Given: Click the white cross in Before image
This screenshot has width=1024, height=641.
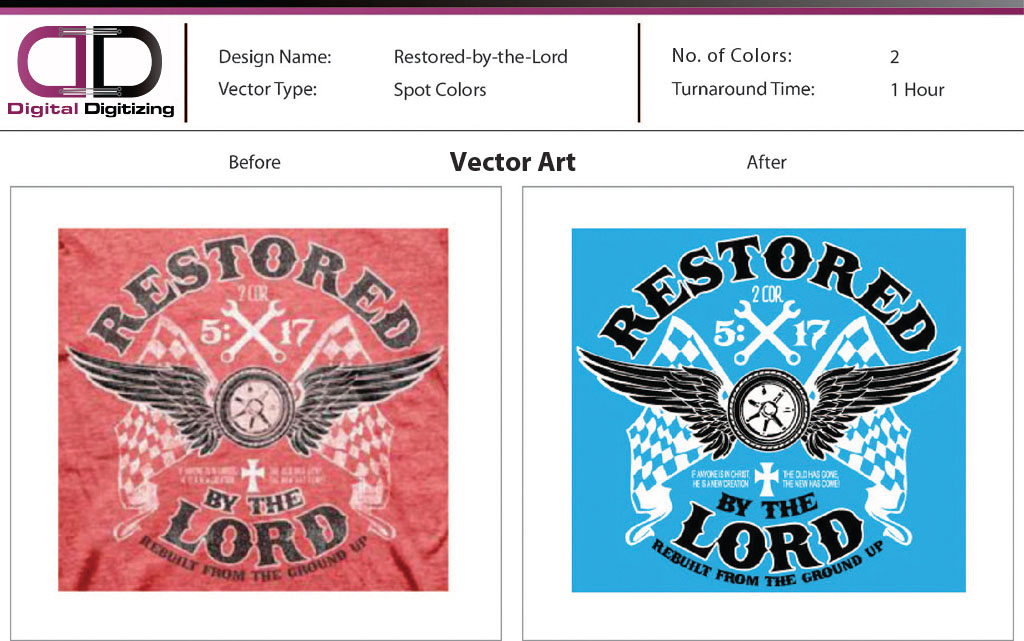Looking at the screenshot, I should point(252,475).
